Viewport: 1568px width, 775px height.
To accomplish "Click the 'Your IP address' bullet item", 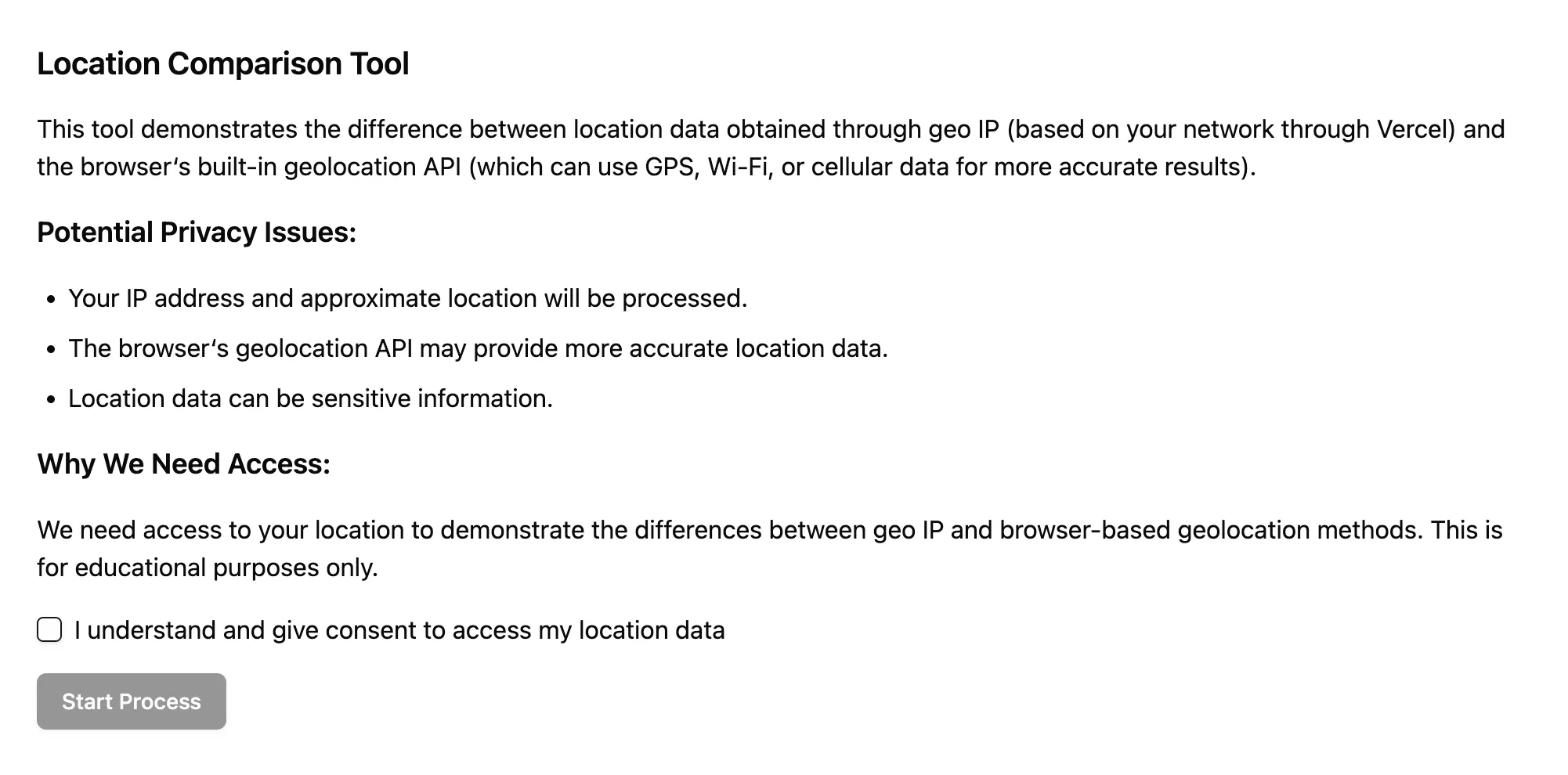I will click(x=407, y=298).
